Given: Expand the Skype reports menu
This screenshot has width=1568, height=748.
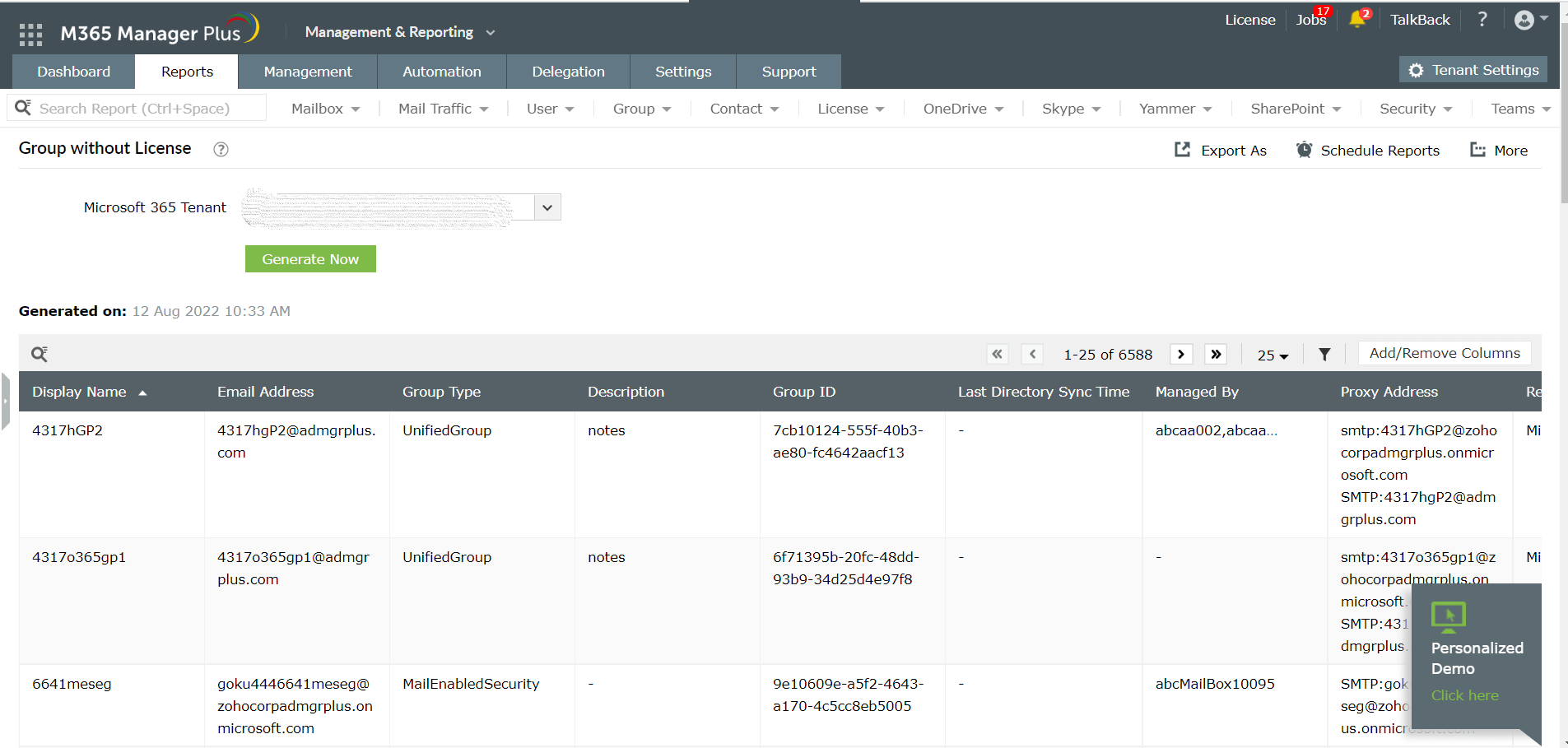Looking at the screenshot, I should [1072, 109].
